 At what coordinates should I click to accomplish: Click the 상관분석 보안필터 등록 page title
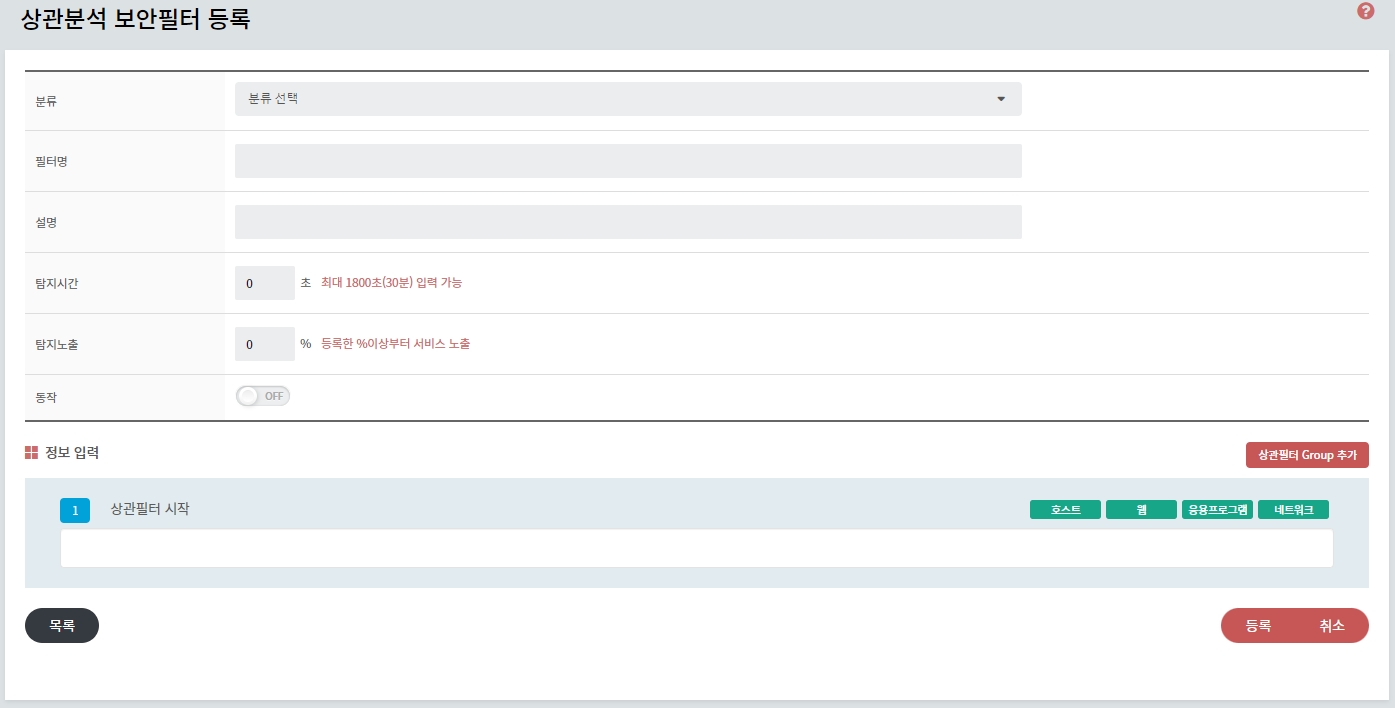(135, 20)
